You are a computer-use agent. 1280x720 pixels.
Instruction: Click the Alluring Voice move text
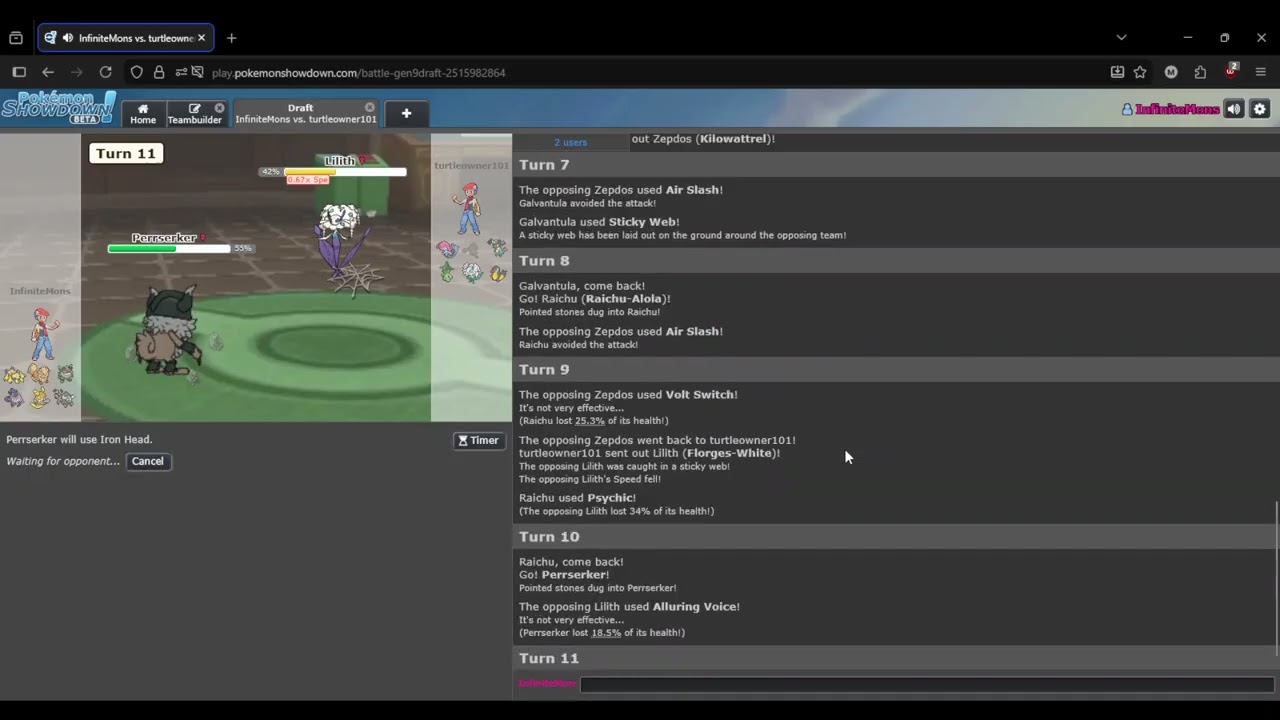tap(696, 607)
